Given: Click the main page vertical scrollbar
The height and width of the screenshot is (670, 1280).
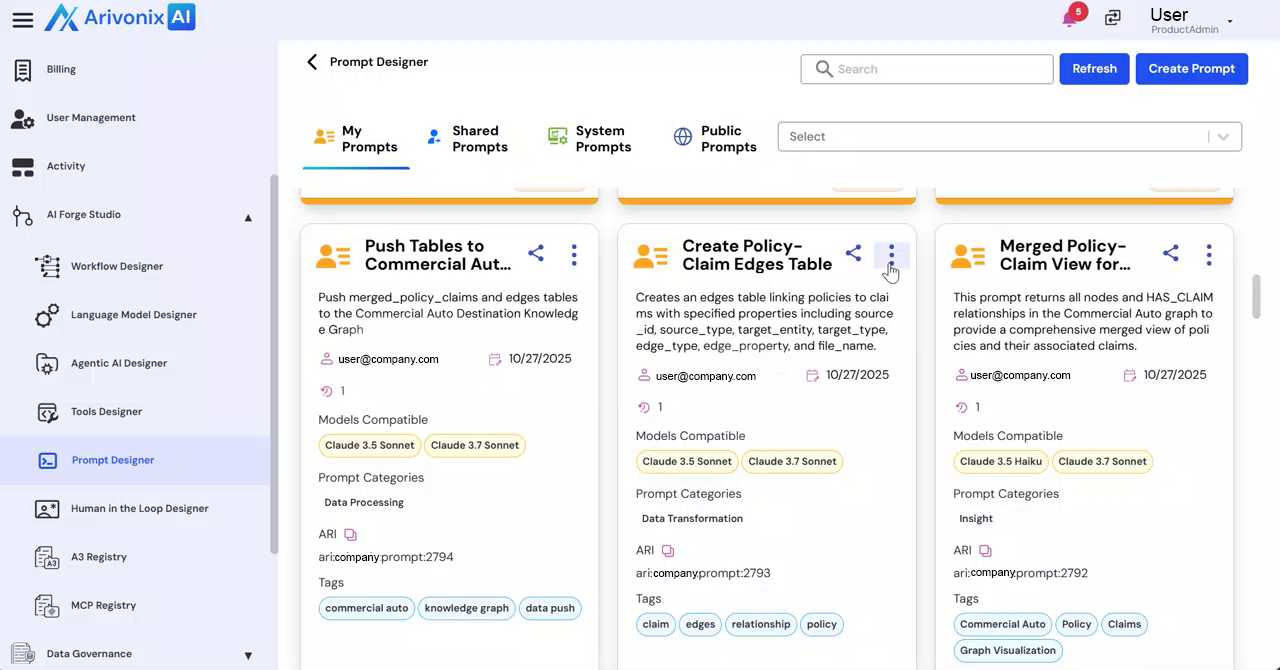Looking at the screenshot, I should 1257,297.
